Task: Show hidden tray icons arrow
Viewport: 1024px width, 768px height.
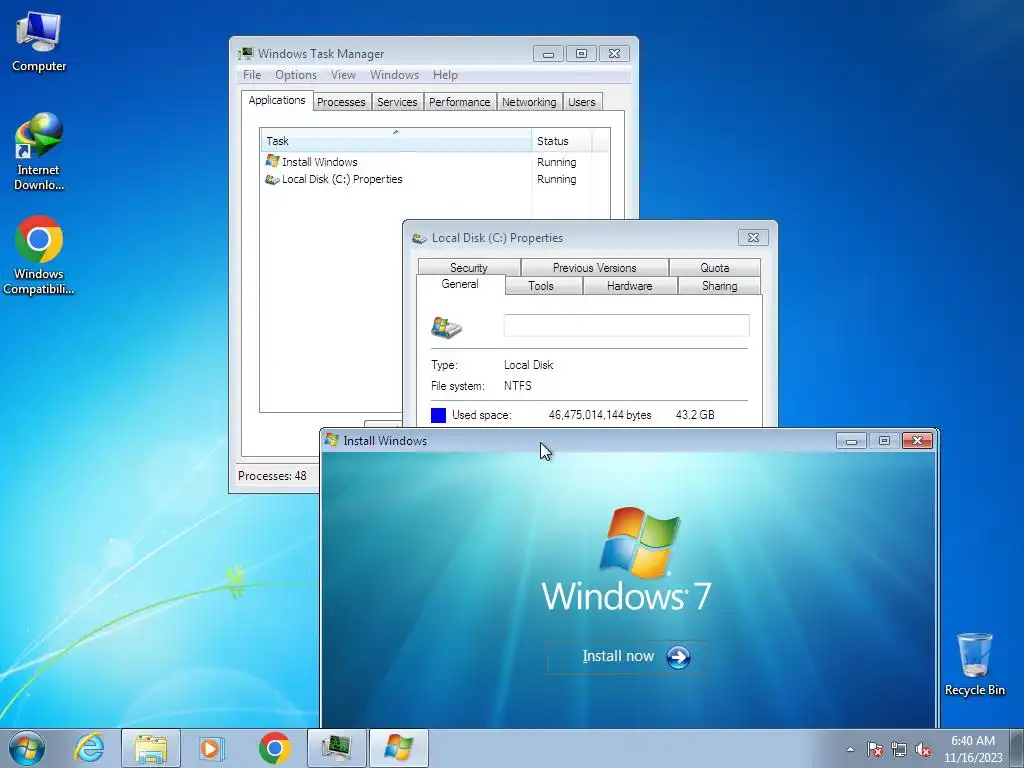Action: [x=850, y=750]
